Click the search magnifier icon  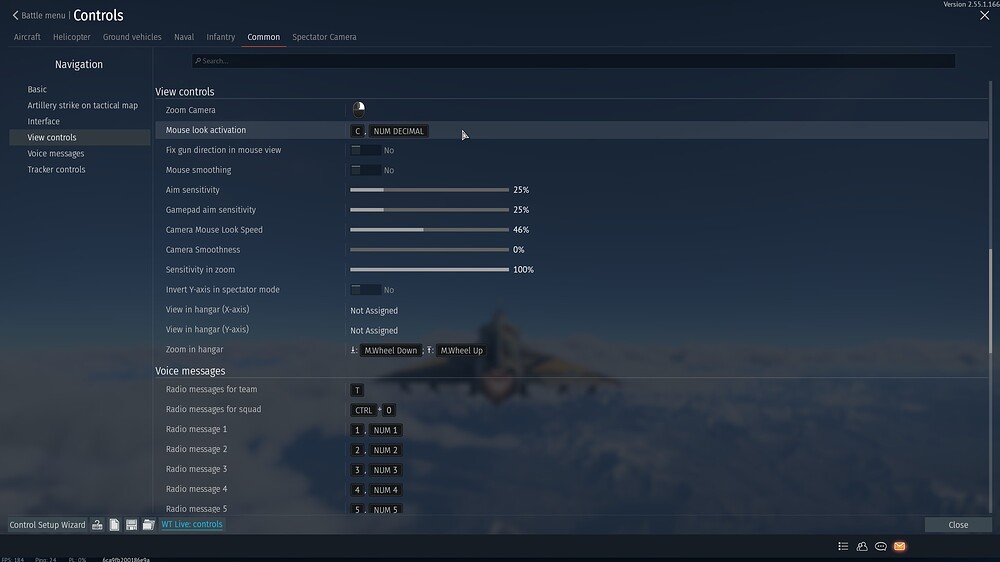point(198,61)
